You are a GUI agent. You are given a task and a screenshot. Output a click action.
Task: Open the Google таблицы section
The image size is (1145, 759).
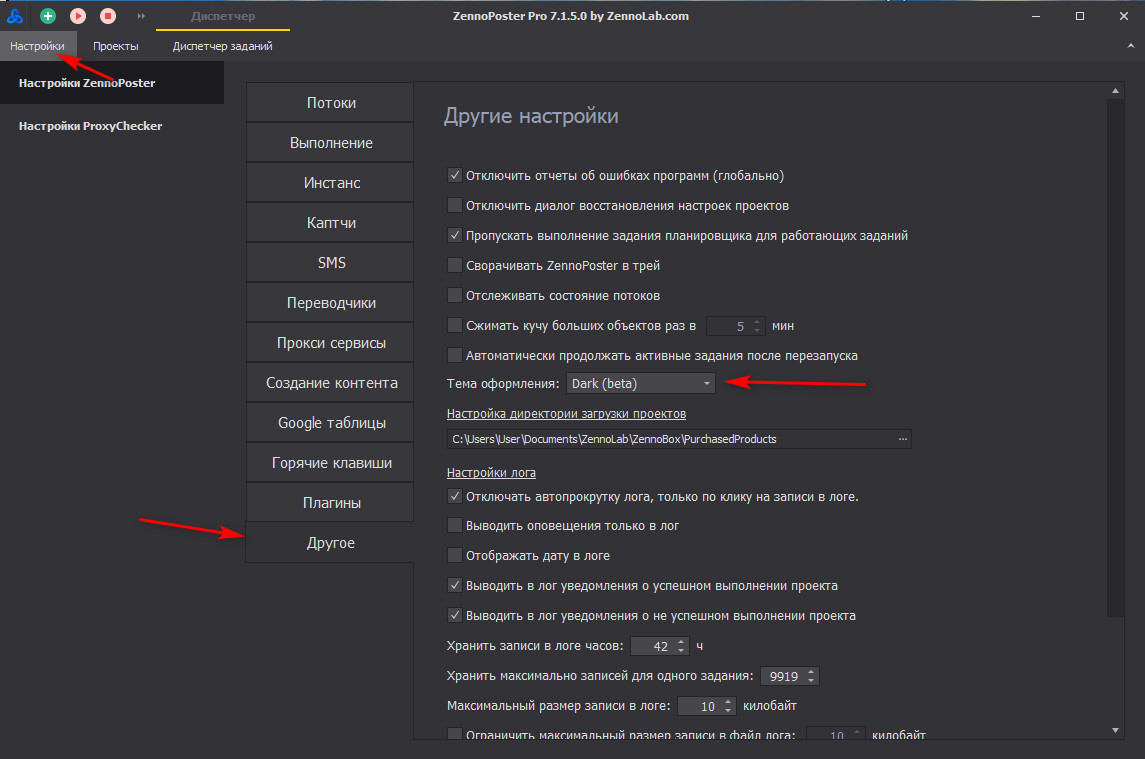(x=331, y=423)
